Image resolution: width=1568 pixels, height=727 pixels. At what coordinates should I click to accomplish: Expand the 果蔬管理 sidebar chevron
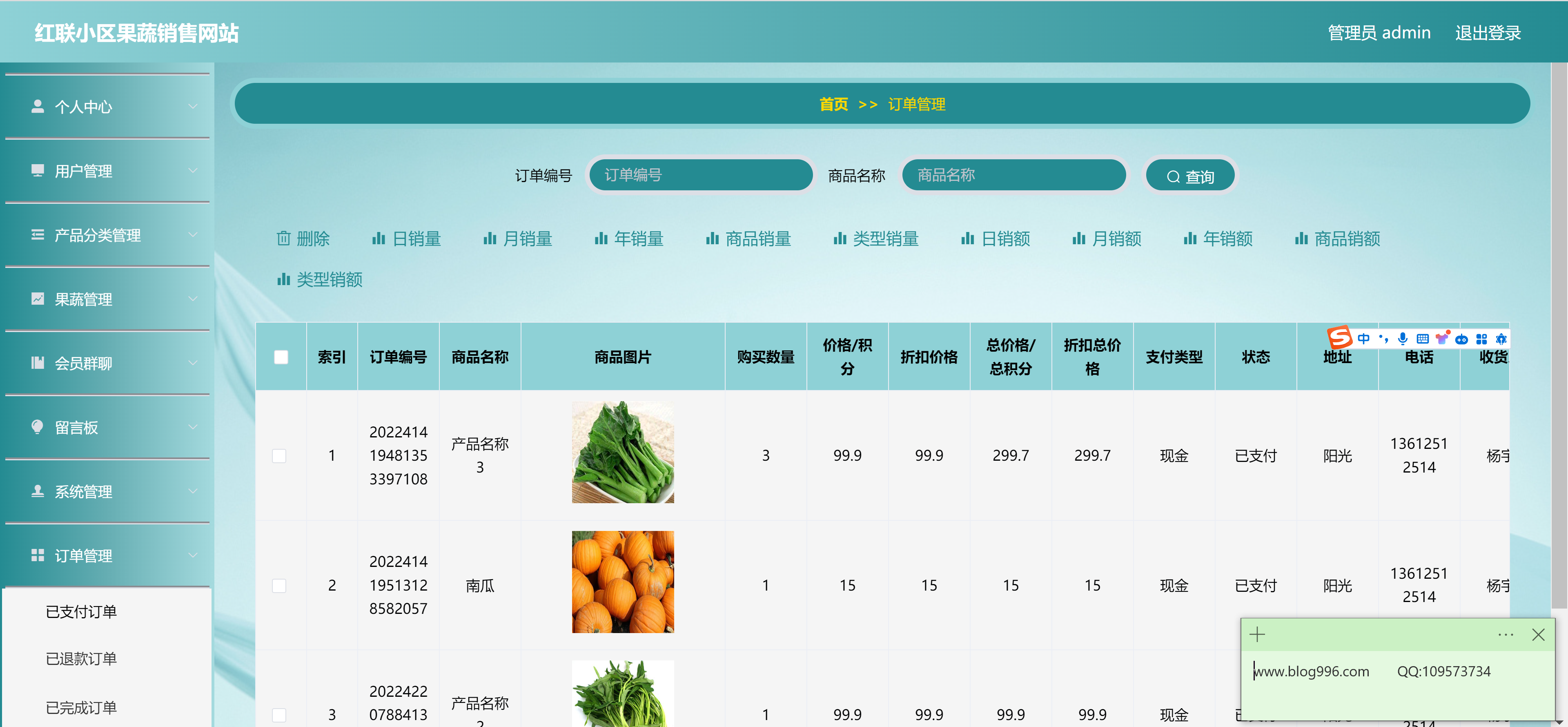(193, 299)
